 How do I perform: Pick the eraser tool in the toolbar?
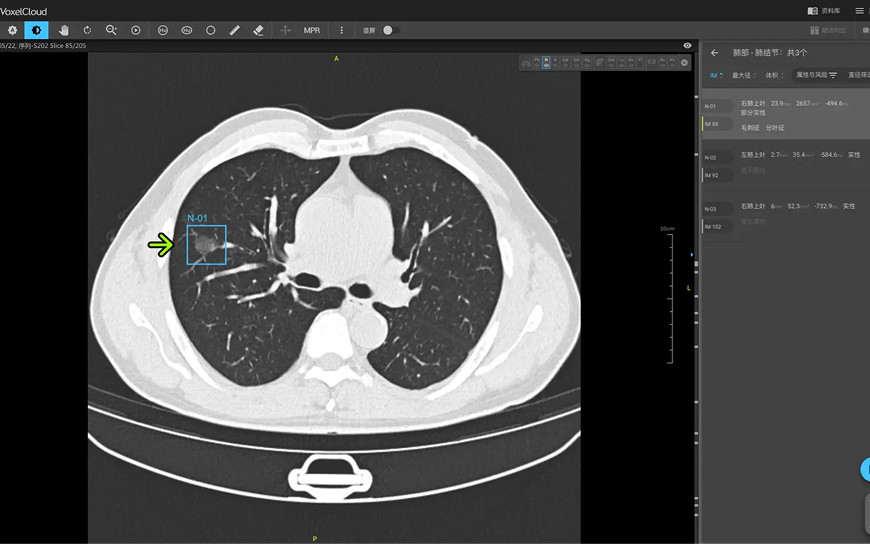coord(259,30)
